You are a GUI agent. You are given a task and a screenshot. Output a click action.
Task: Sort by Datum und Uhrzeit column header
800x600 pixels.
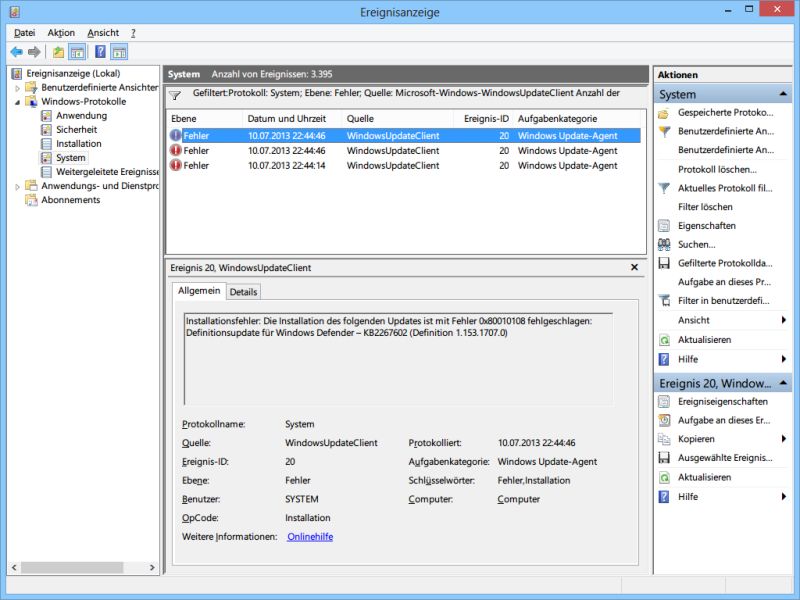point(291,118)
